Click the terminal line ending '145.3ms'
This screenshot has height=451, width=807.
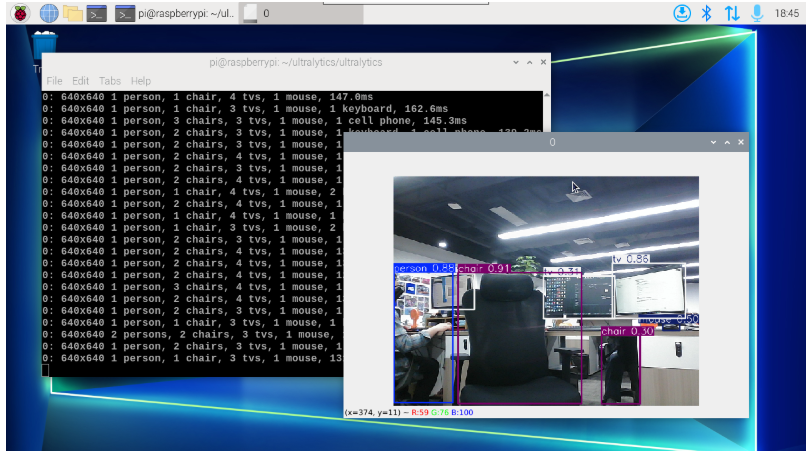(x=254, y=120)
